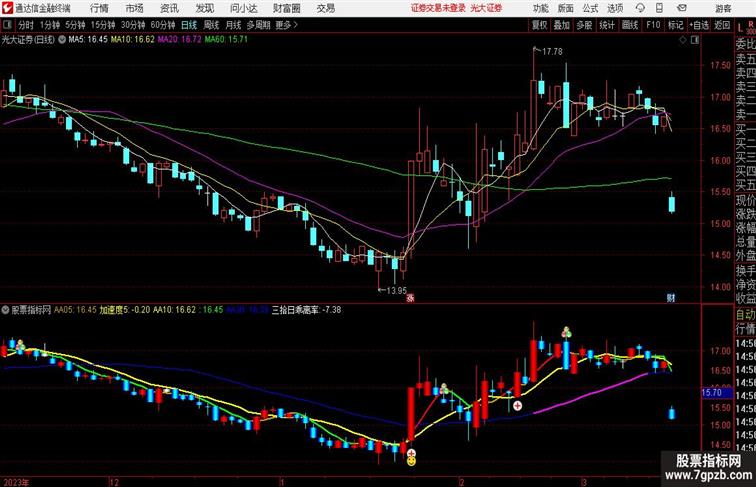756x487 pixels.
Task: Click the 多股 toolbar button
Action: 584,25
